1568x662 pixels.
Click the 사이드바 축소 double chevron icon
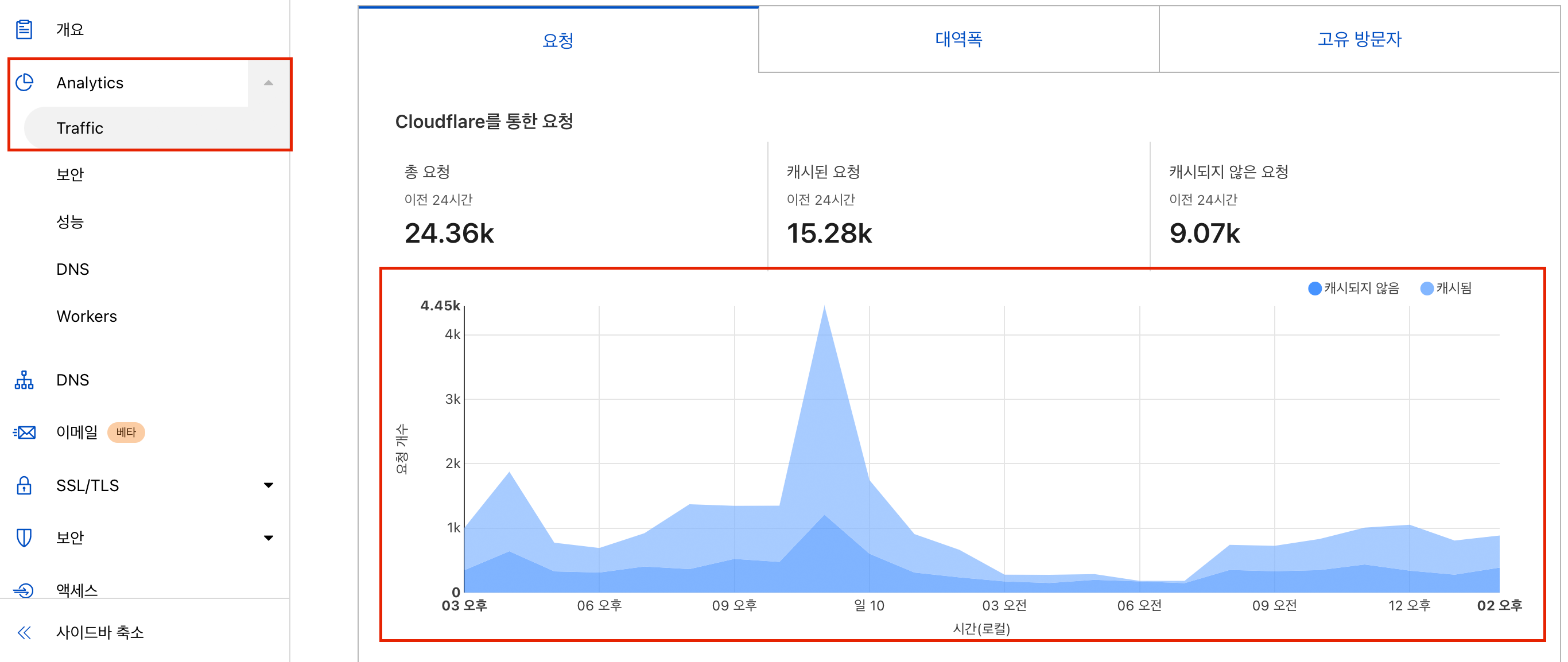24,633
